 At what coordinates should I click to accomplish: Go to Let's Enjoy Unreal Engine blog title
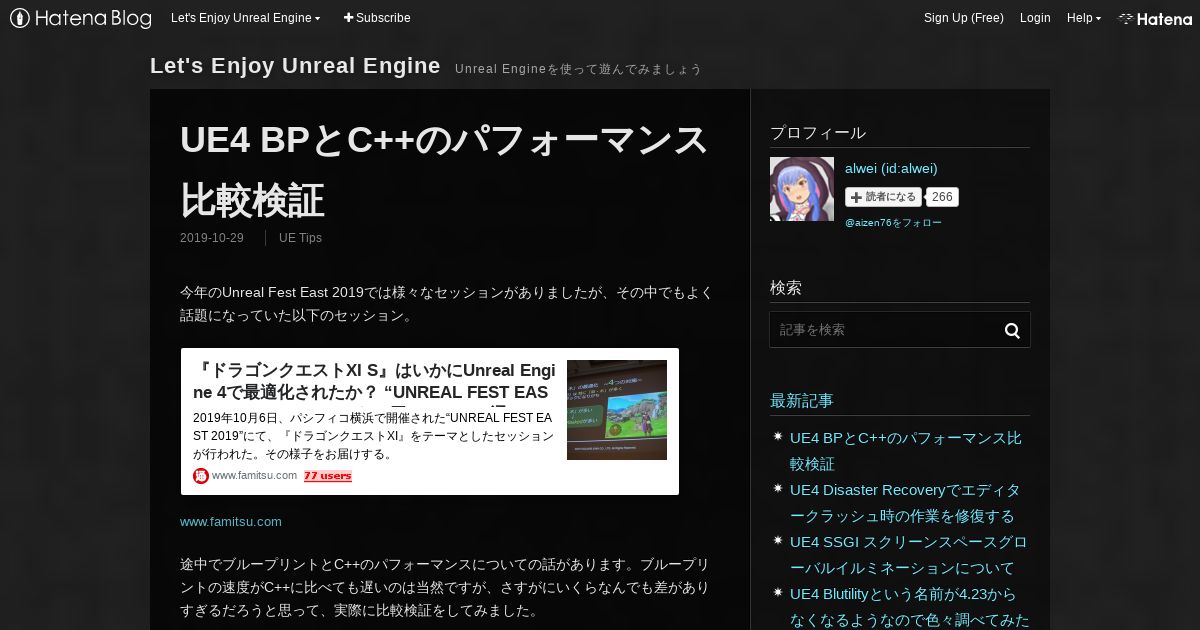click(295, 66)
